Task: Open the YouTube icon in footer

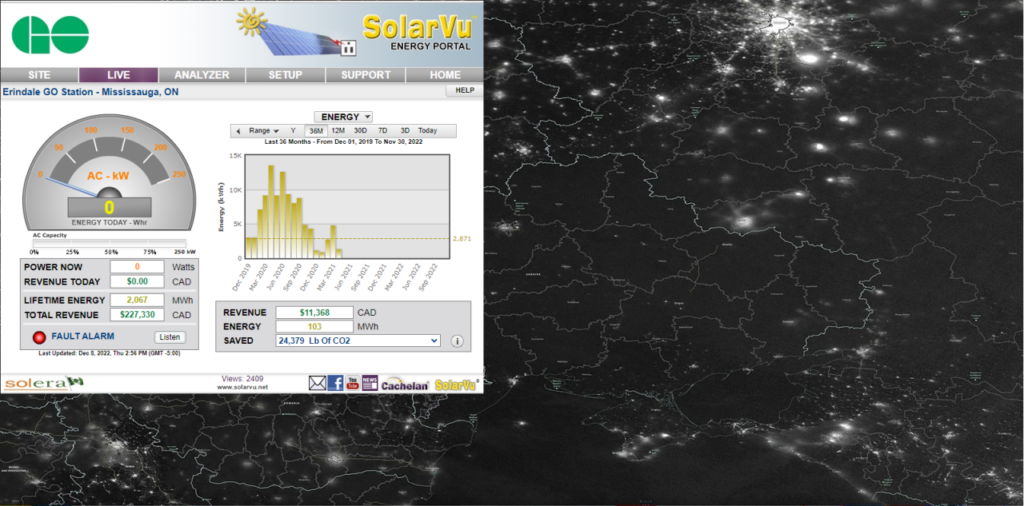Action: click(x=352, y=383)
